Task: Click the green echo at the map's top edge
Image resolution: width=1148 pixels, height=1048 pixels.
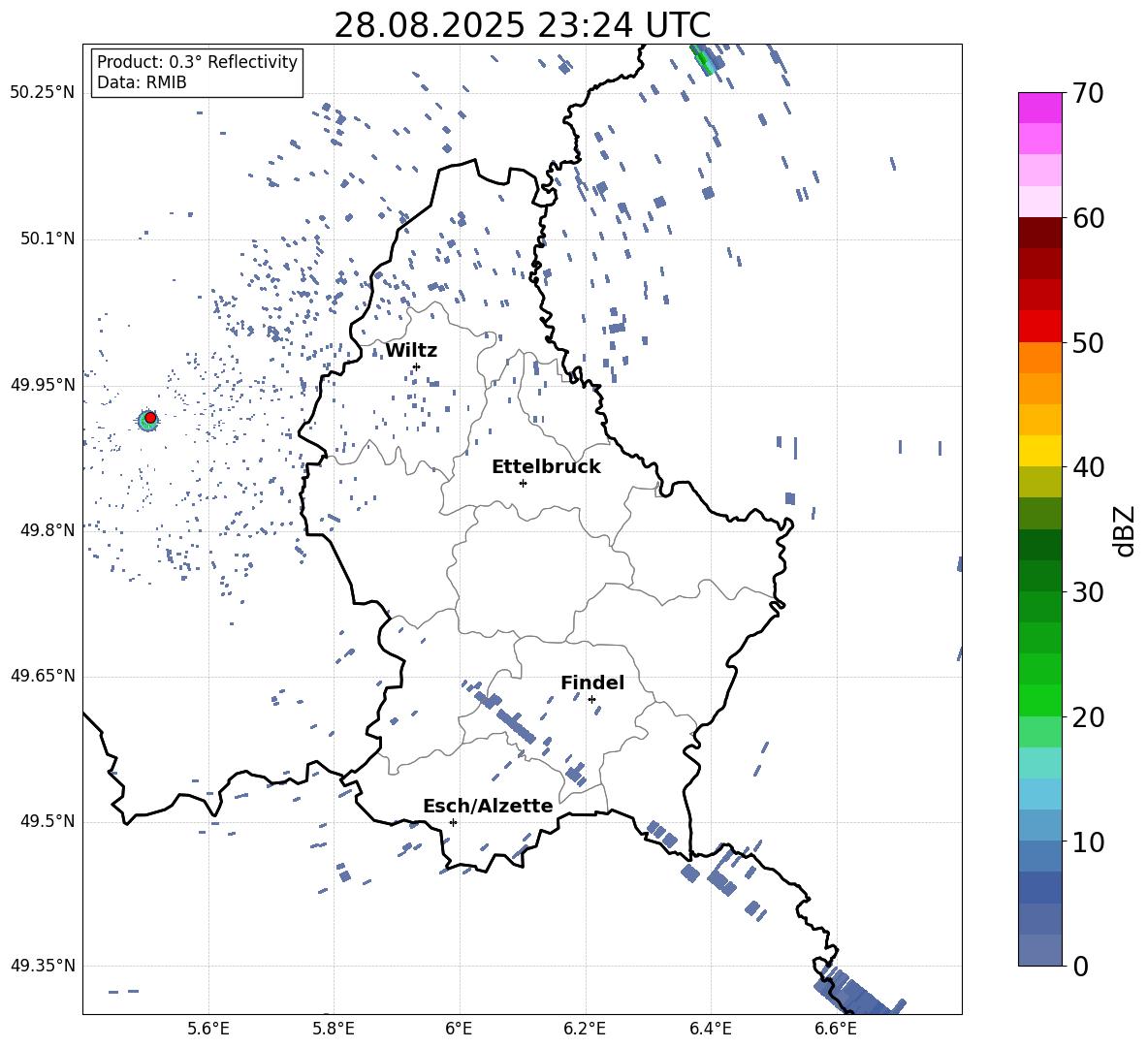Action: 703,60
